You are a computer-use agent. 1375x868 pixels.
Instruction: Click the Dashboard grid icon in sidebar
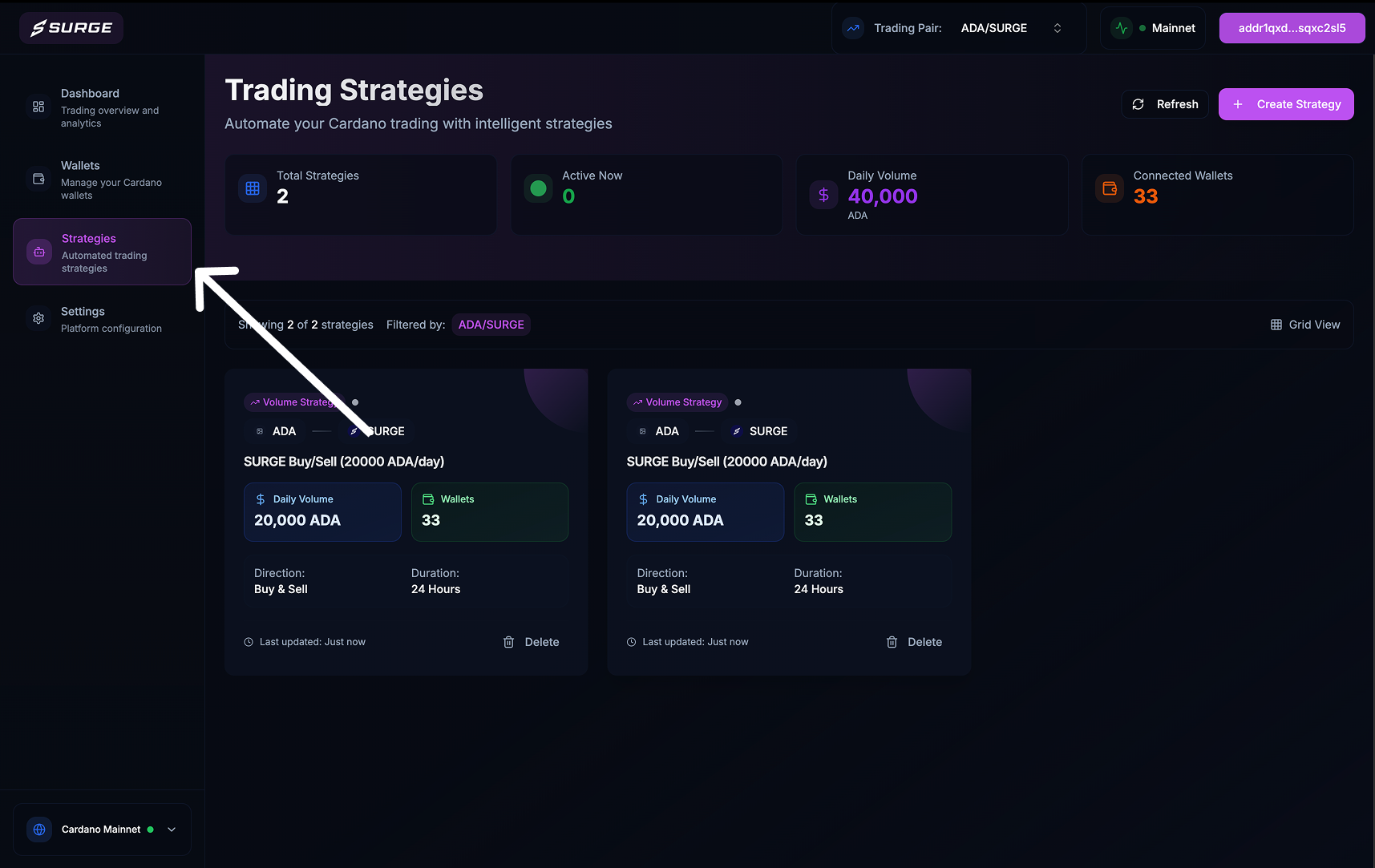[38, 107]
